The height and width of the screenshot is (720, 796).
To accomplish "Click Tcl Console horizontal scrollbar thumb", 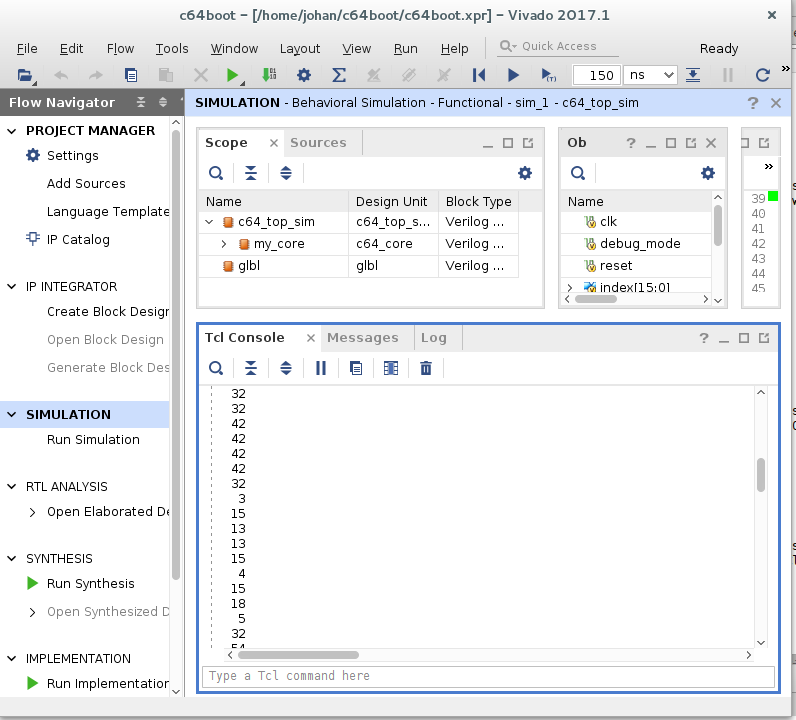I will tap(298, 655).
